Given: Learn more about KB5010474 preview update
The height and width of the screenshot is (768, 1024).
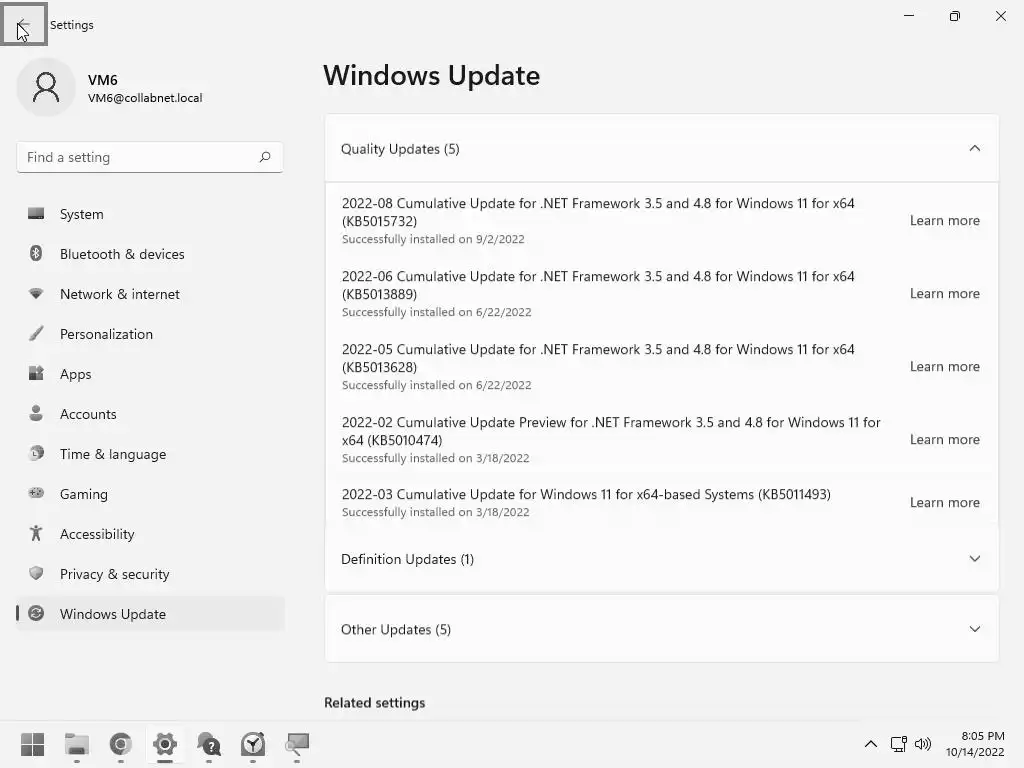Looking at the screenshot, I should point(944,440).
